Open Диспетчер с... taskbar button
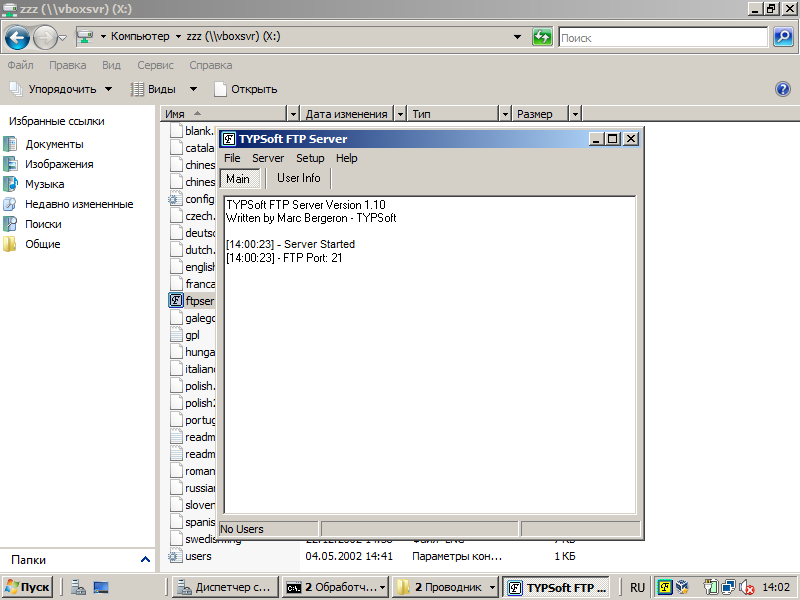 click(x=225, y=587)
